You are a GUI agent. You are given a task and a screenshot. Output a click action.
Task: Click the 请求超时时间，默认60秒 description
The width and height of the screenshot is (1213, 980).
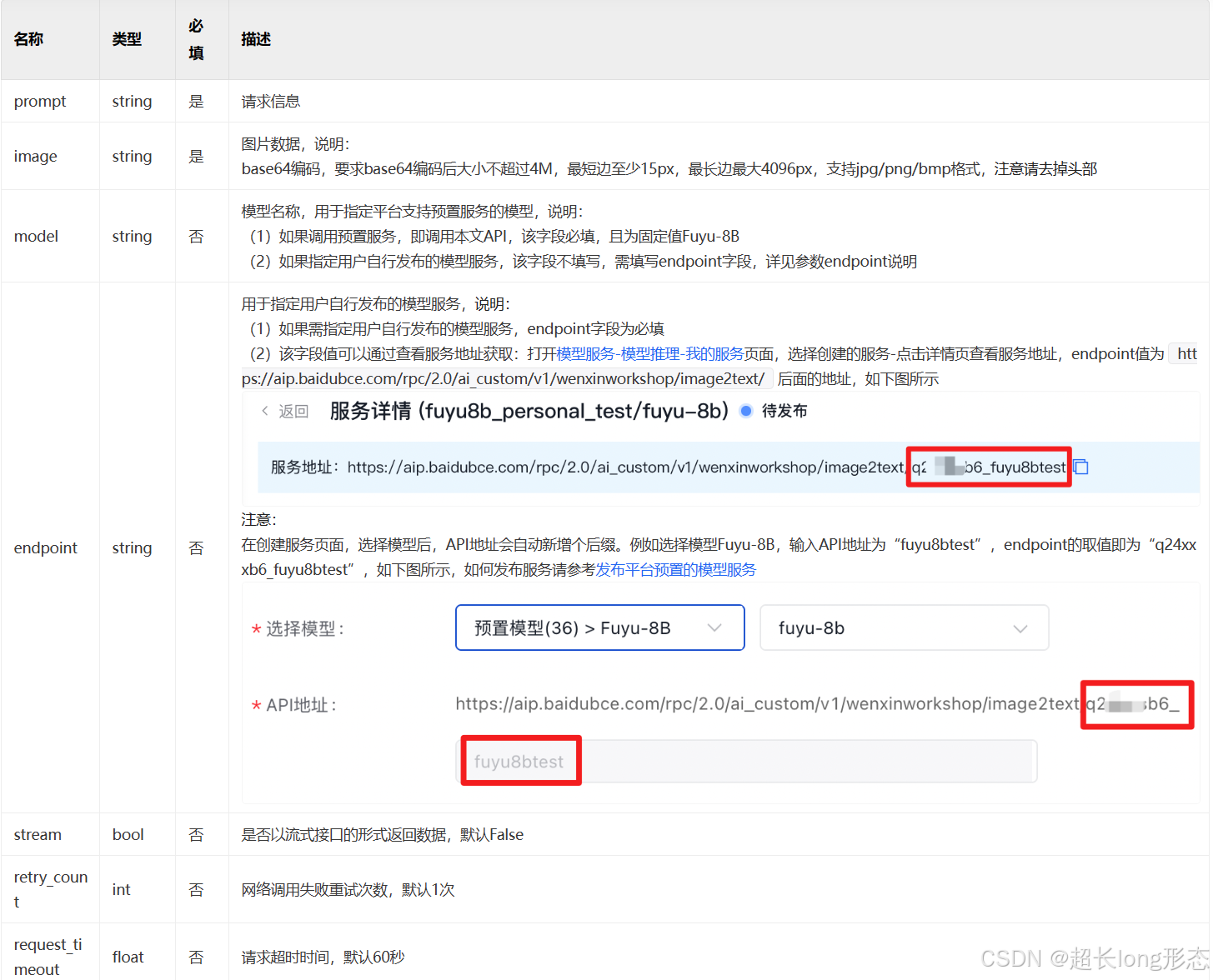tap(323, 957)
